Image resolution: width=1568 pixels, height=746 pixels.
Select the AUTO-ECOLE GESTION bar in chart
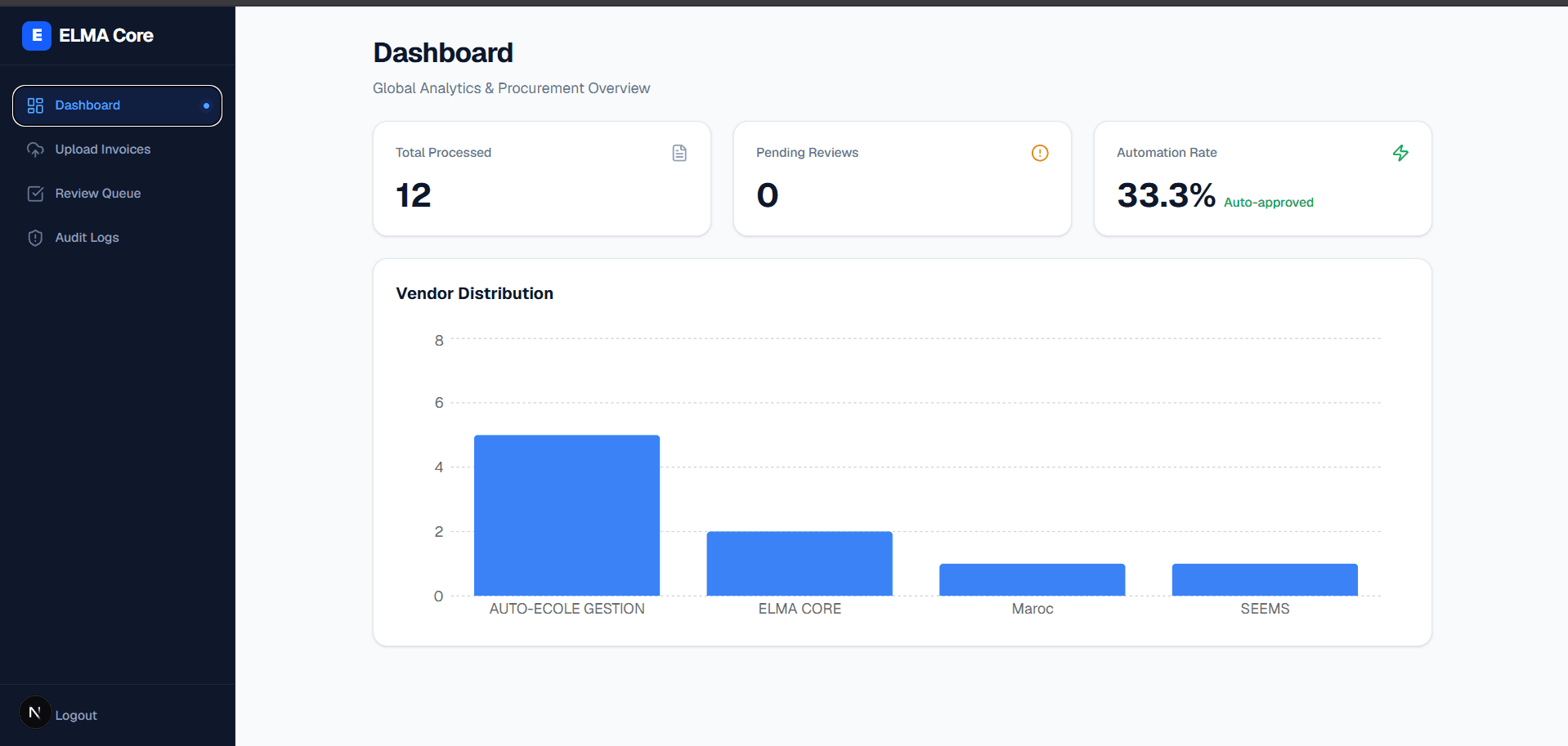tap(567, 516)
